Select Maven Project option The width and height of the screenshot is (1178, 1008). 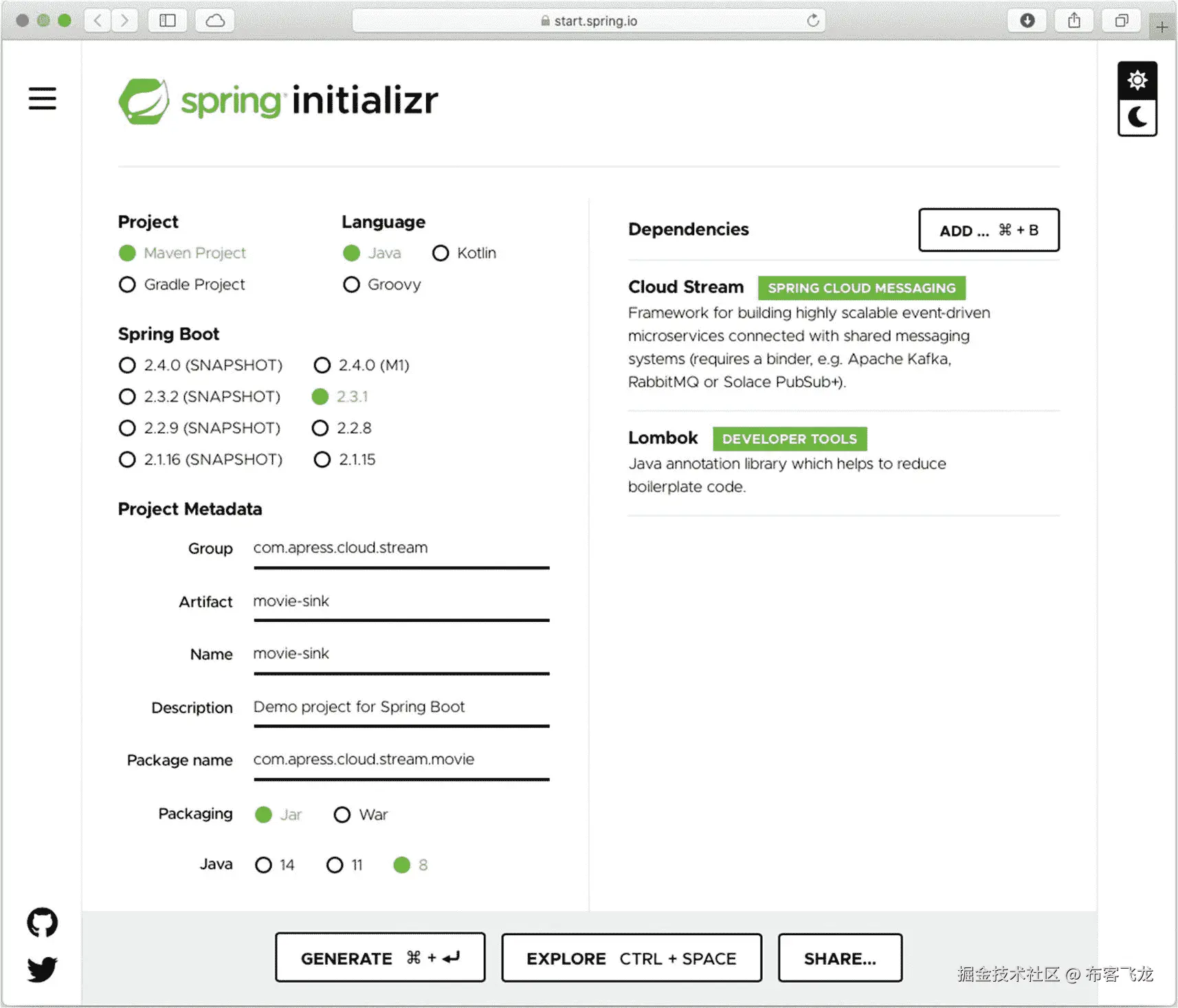click(x=182, y=253)
